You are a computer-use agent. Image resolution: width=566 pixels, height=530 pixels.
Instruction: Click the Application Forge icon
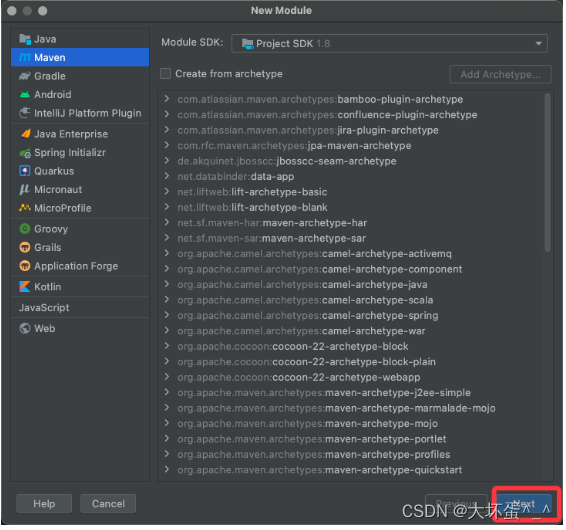point(25,266)
